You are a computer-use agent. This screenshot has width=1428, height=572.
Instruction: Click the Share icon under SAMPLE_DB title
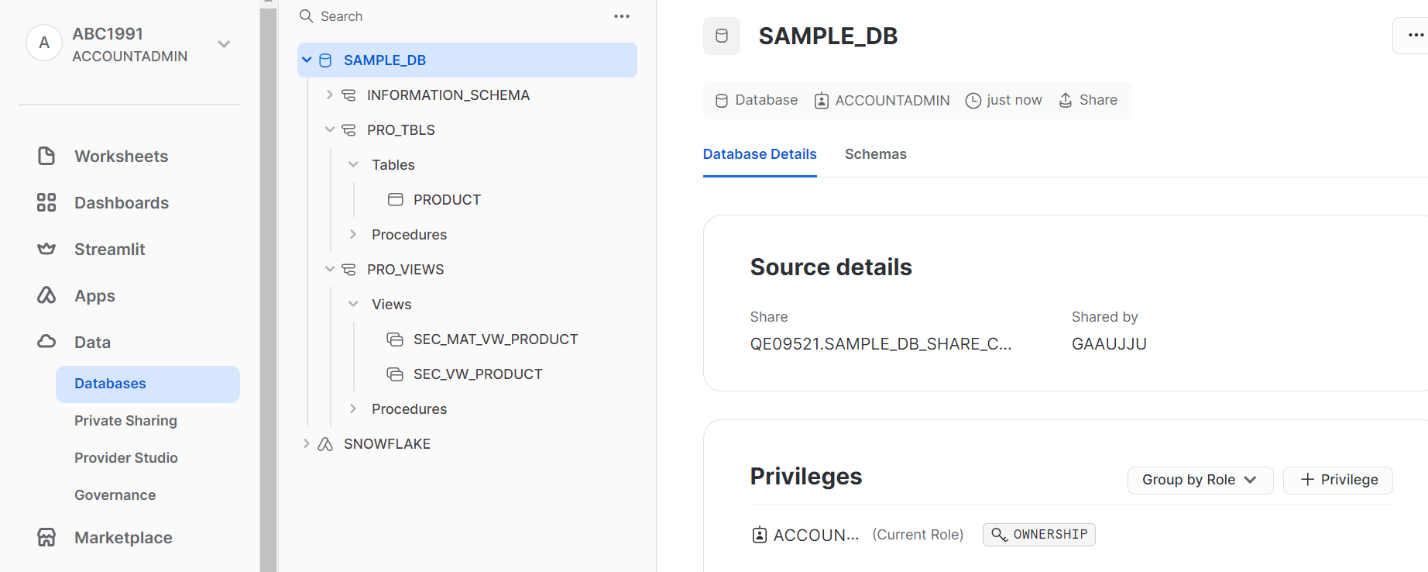click(1066, 100)
